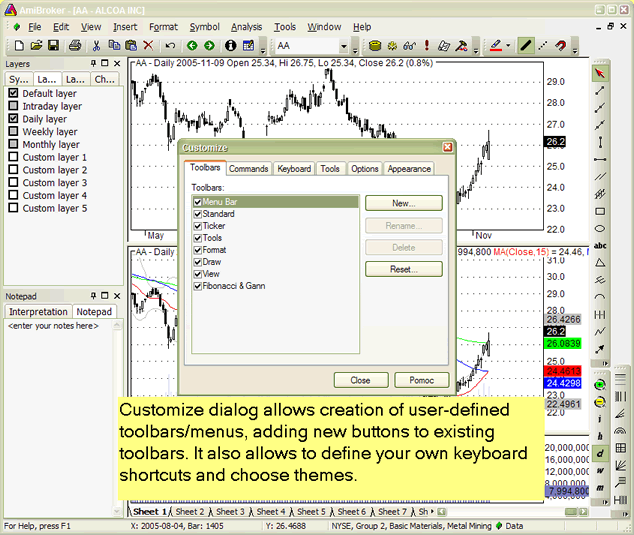Open the Layers panel dropdown arrow
Image resolution: width=634 pixels, height=535 pixels.
(x=95, y=62)
